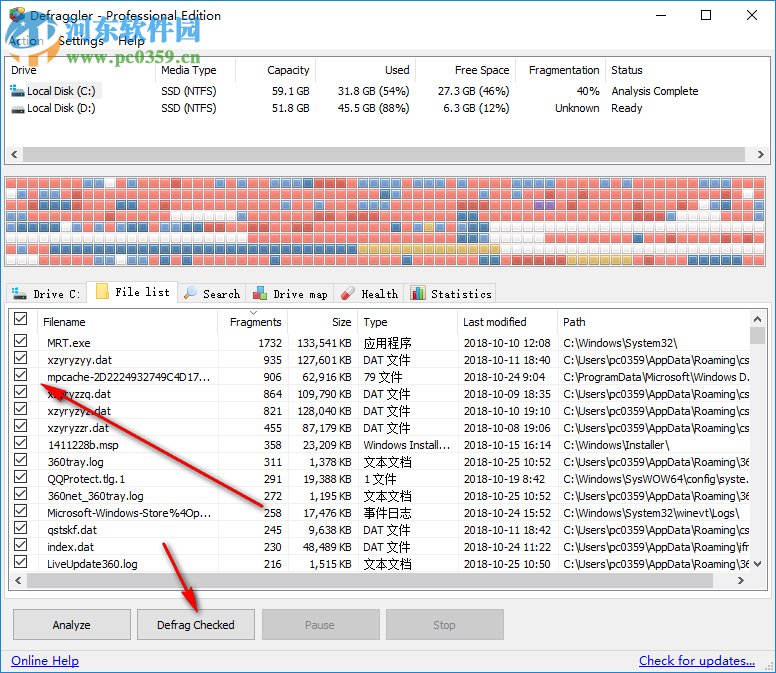
Task: Click the "Analysis Complete" status text
Action: (x=655, y=91)
